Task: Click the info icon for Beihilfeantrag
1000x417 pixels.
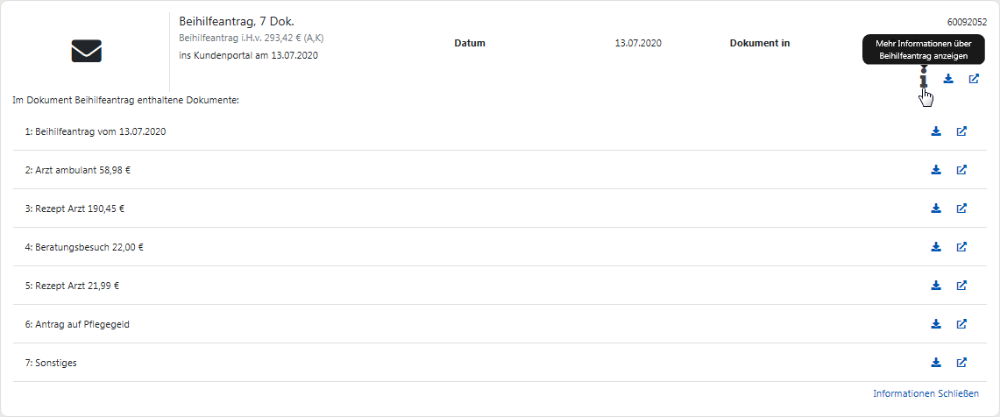Action: [924, 79]
